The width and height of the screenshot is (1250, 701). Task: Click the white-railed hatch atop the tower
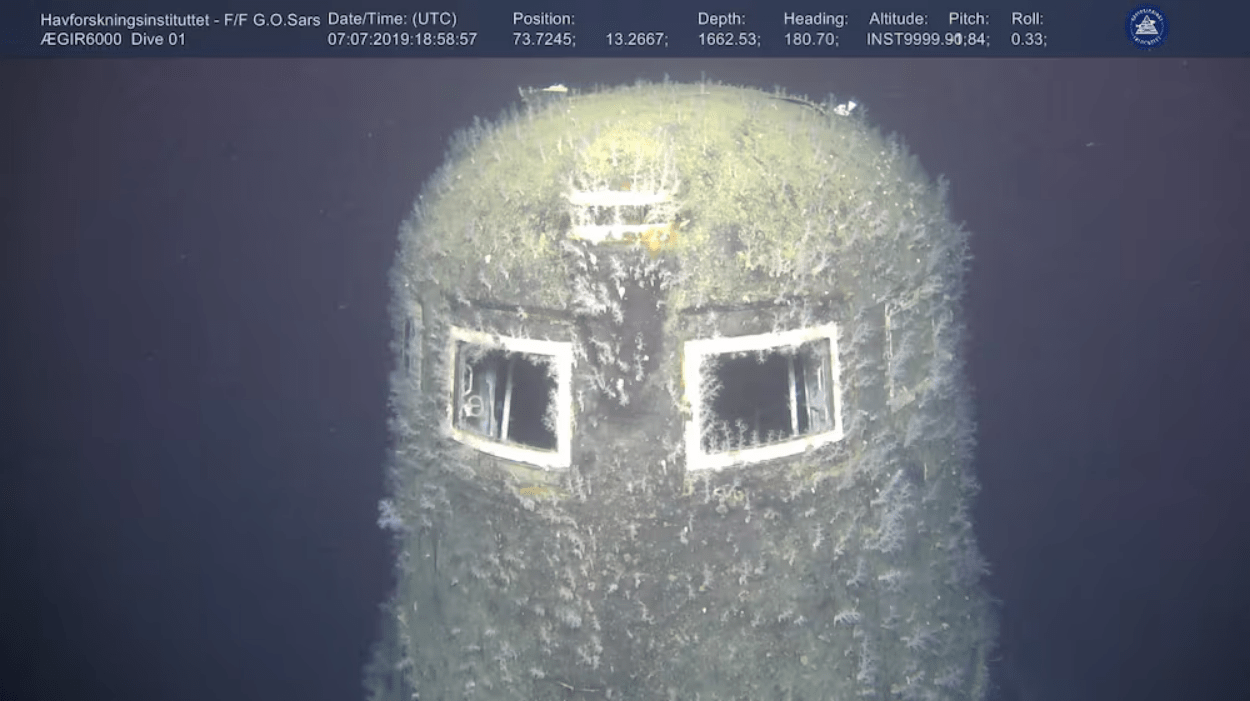(x=622, y=214)
